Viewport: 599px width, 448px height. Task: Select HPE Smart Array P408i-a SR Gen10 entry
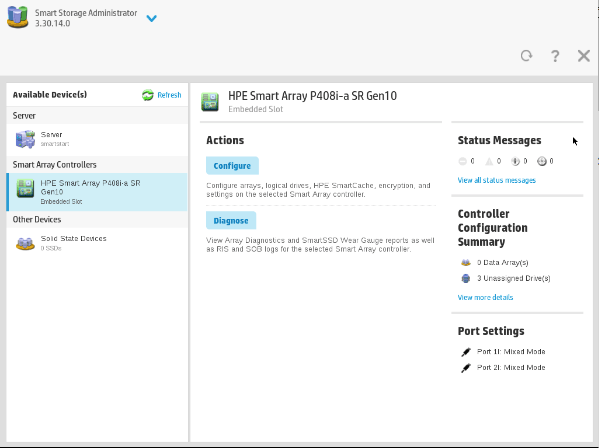97,192
